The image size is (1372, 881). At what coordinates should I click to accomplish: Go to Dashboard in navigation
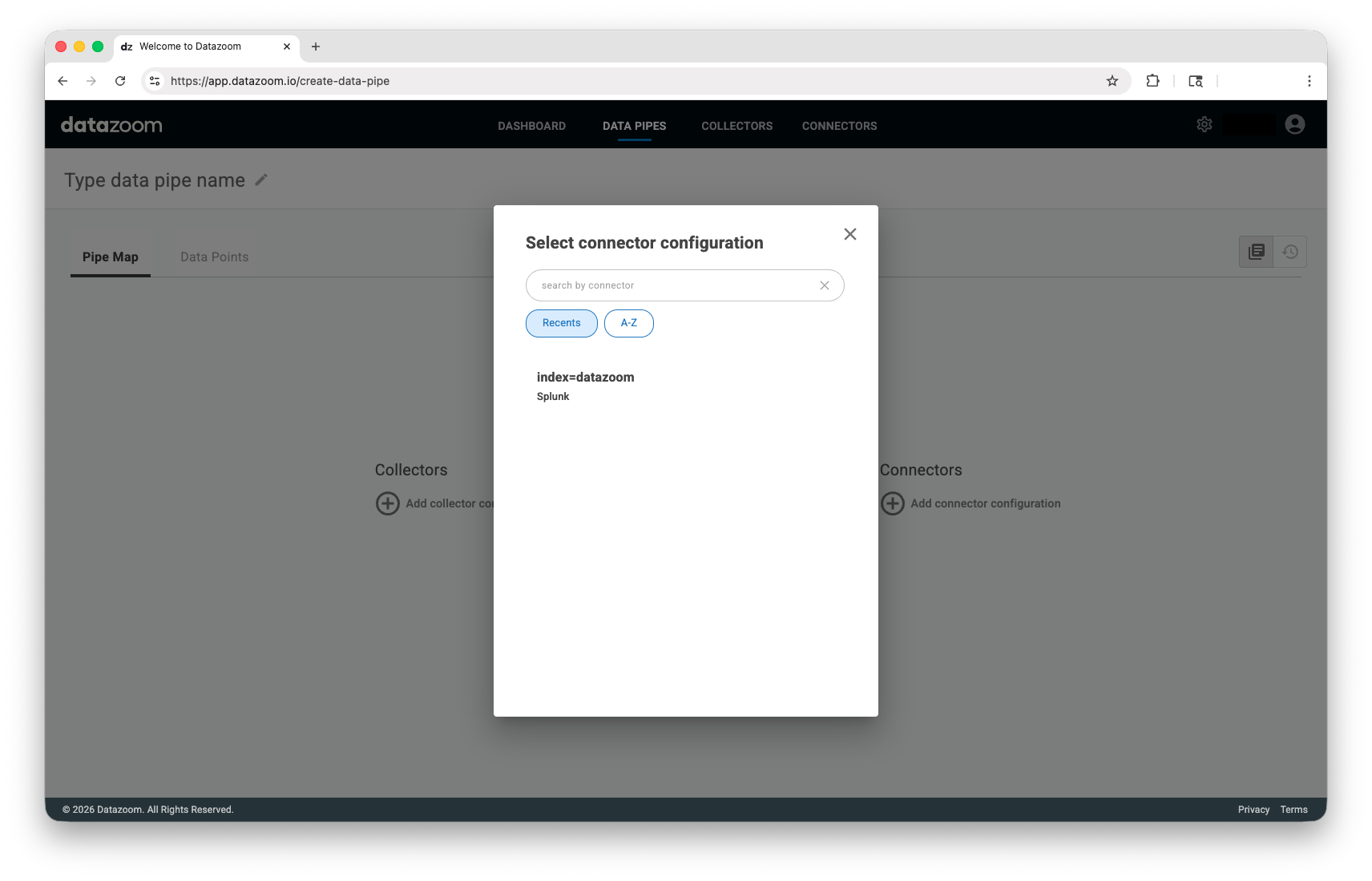click(x=531, y=126)
